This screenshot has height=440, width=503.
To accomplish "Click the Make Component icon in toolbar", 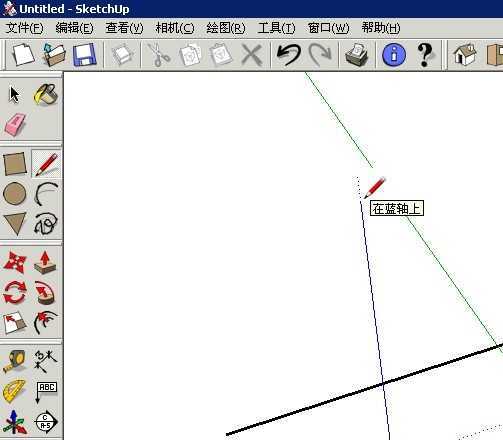I will click(x=122, y=55).
